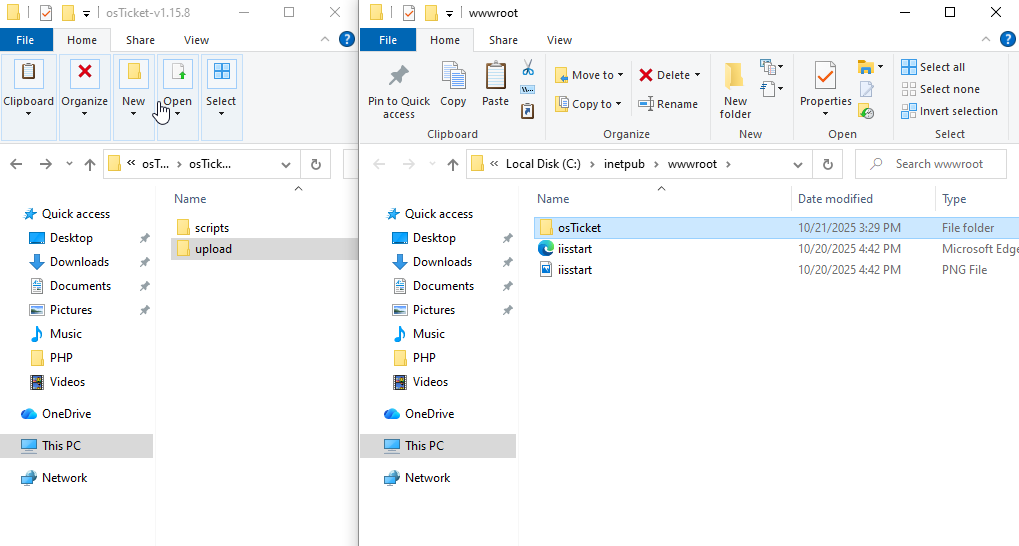Switch to Share tab in osTicket-v1.15.8 window
This screenshot has height=546, width=1019.
pos(140,40)
